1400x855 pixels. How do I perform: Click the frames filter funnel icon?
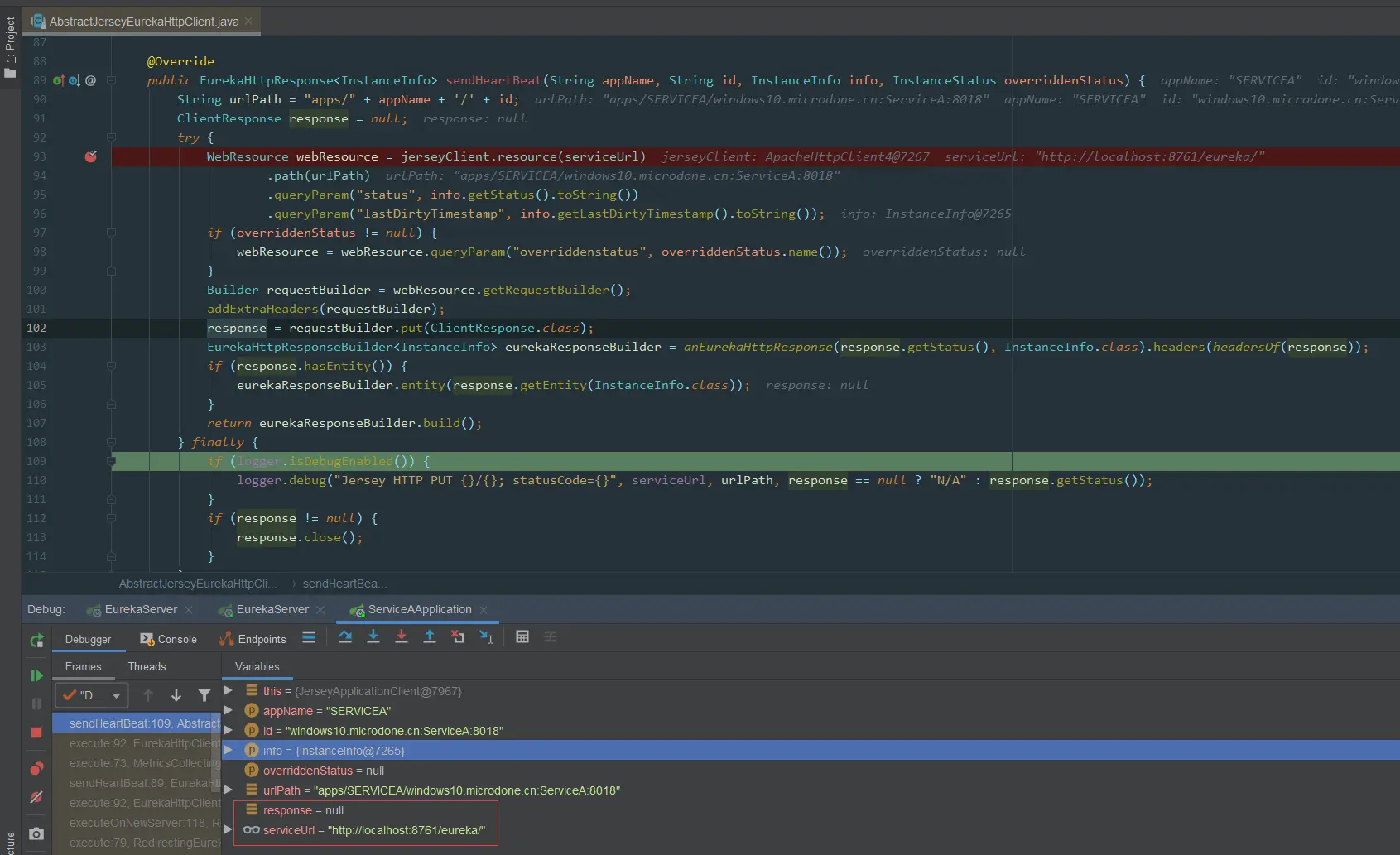pyautogui.click(x=204, y=695)
